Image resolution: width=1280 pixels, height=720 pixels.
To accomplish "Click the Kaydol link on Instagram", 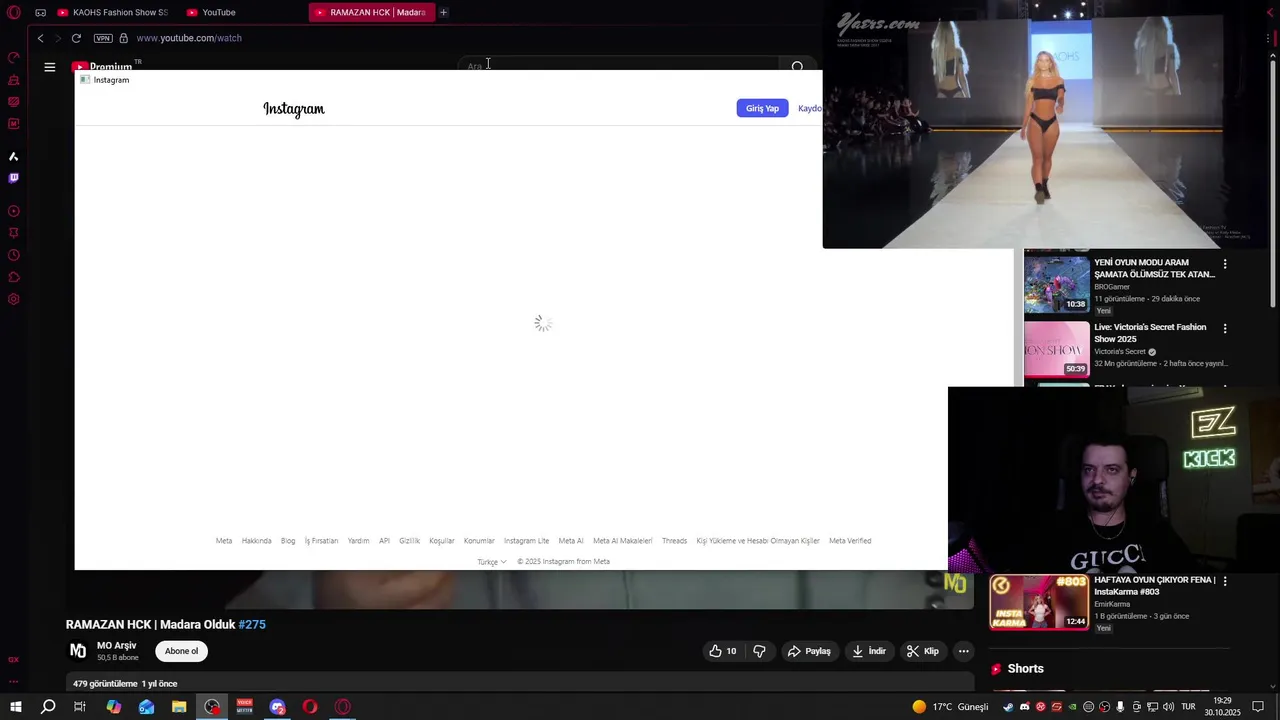I will [810, 108].
